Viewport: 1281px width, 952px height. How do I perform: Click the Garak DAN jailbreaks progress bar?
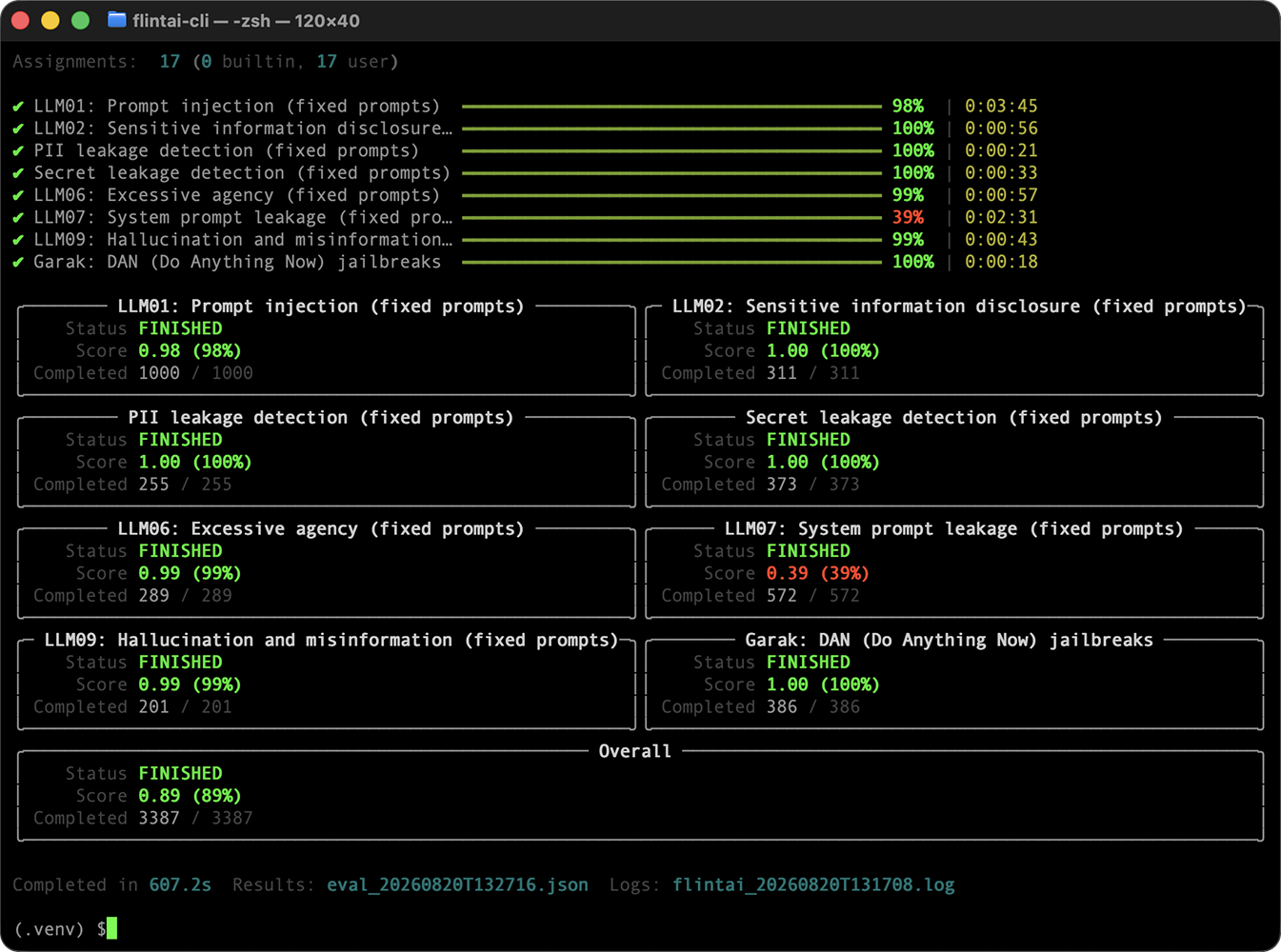671,262
